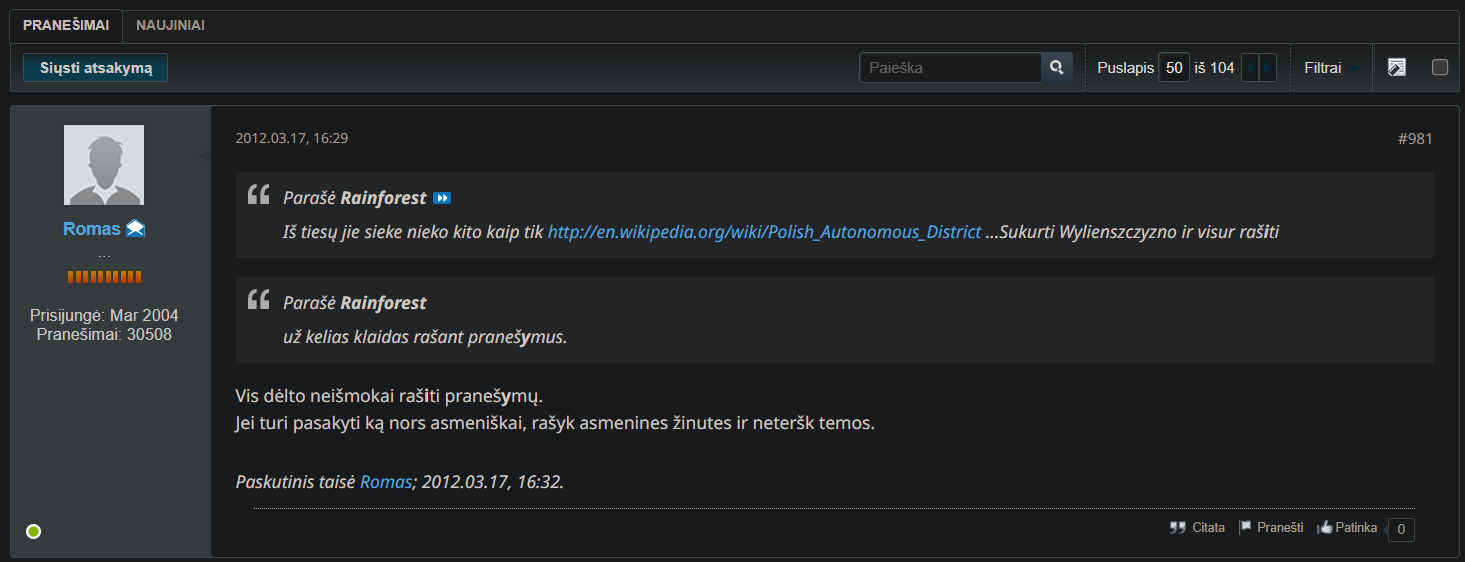
Task: Open the Polish_Autonomous_District Wikipedia link
Action: 764,232
